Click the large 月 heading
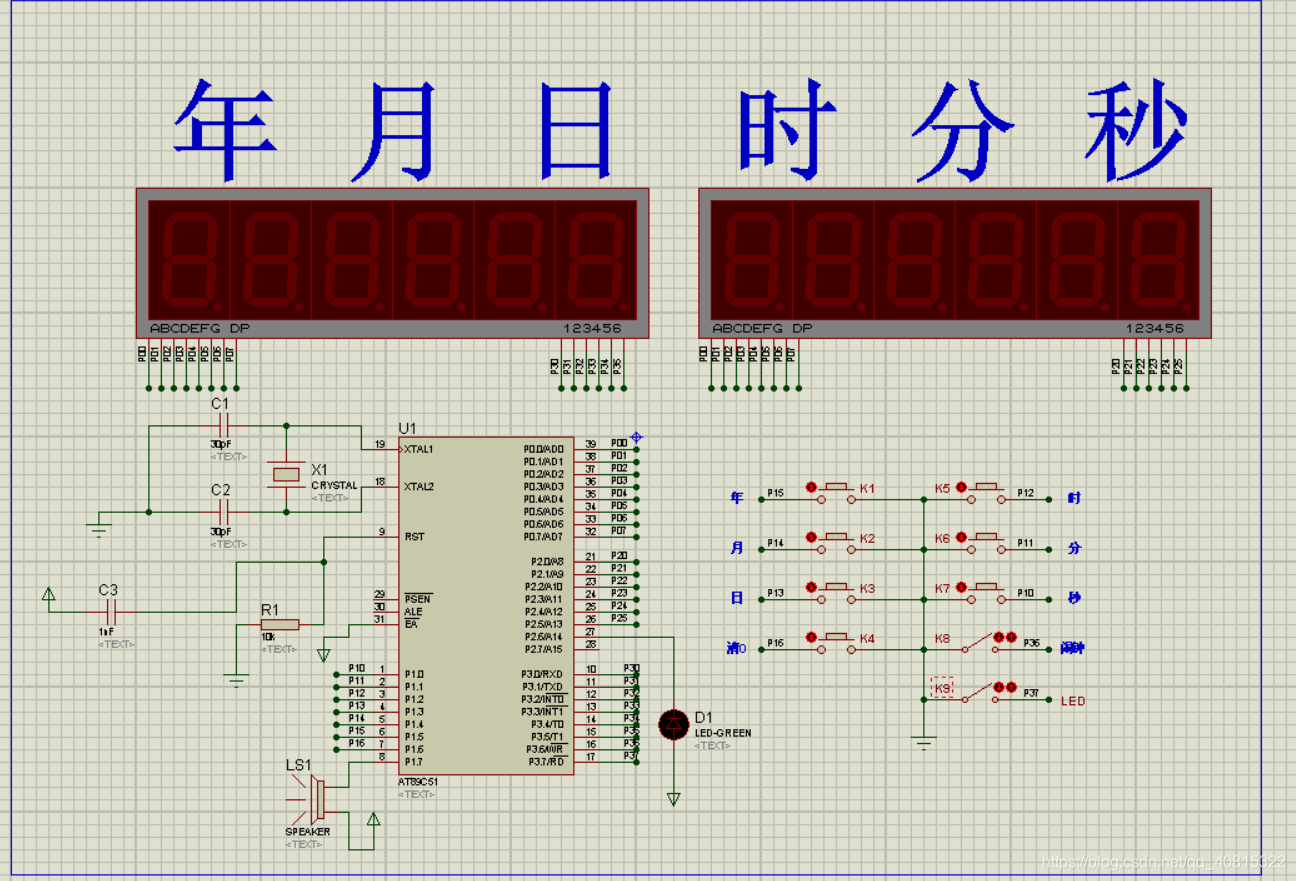 pyautogui.click(x=395, y=130)
